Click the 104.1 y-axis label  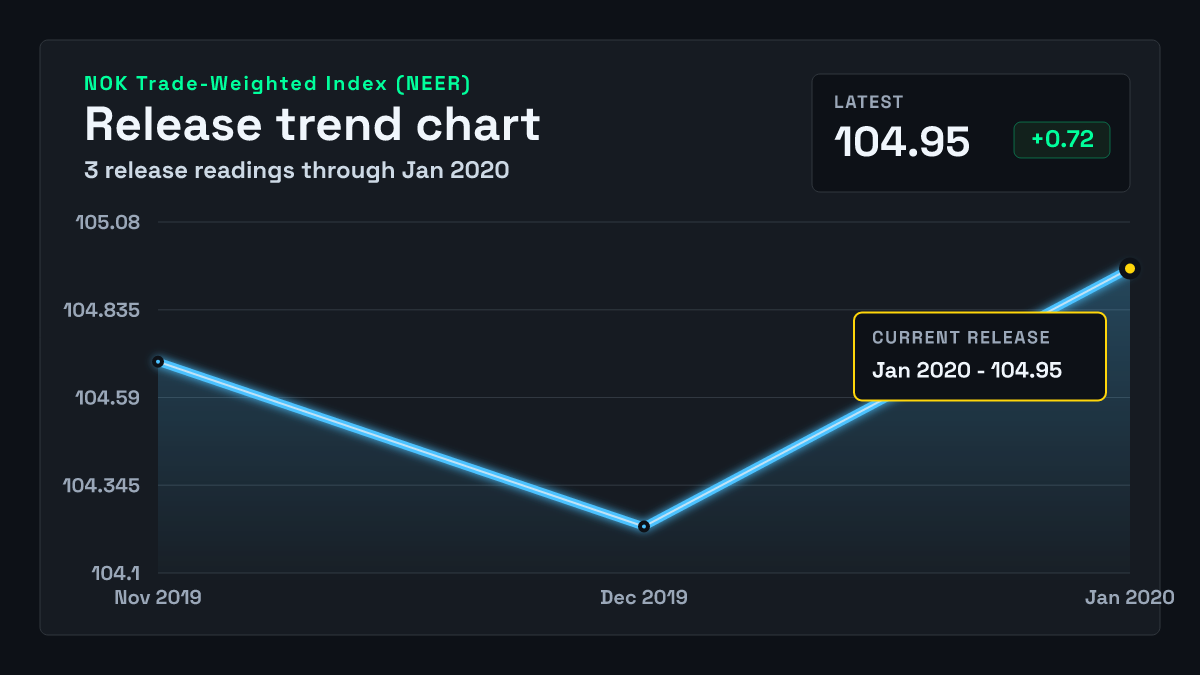(x=117, y=574)
